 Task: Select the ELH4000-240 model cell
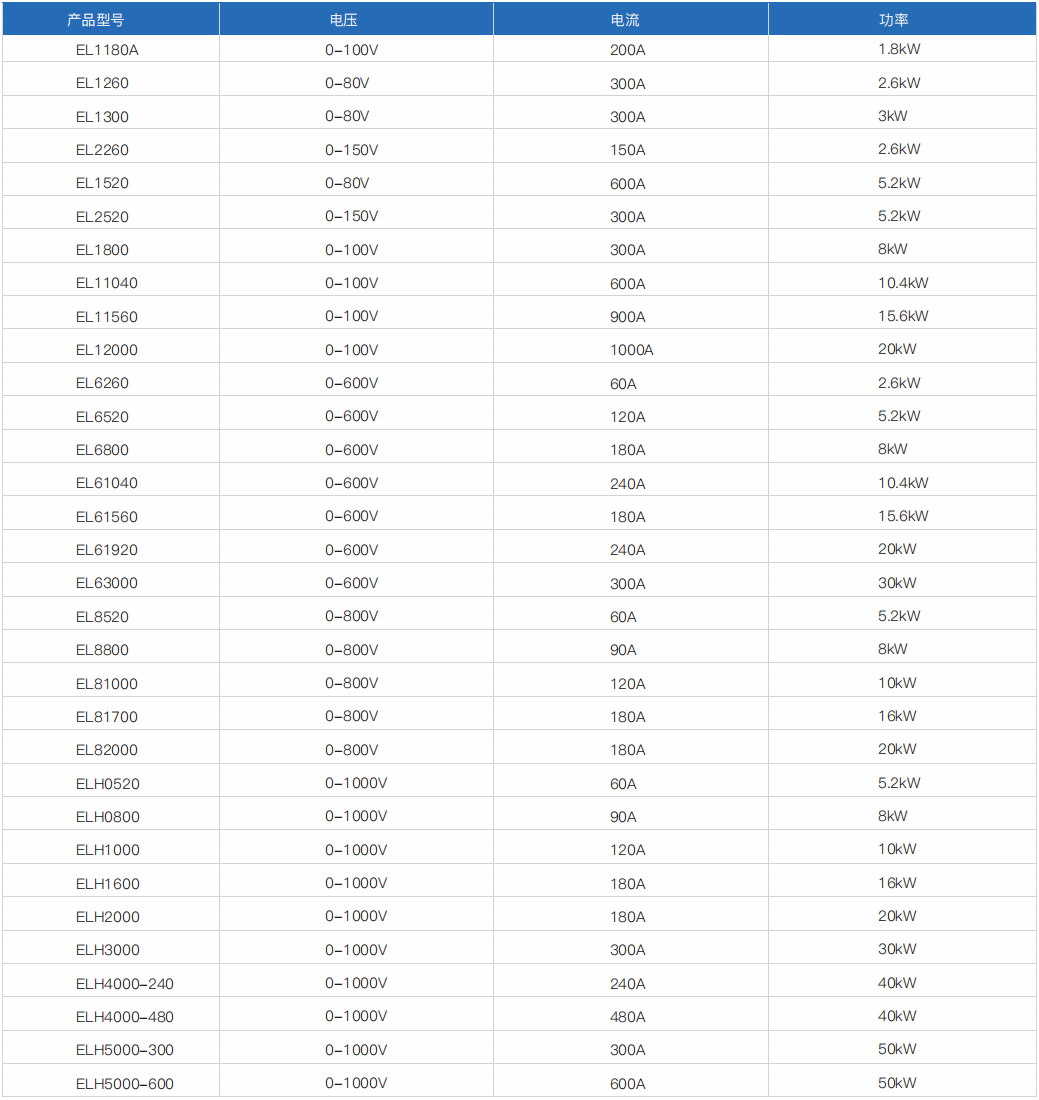tap(125, 984)
